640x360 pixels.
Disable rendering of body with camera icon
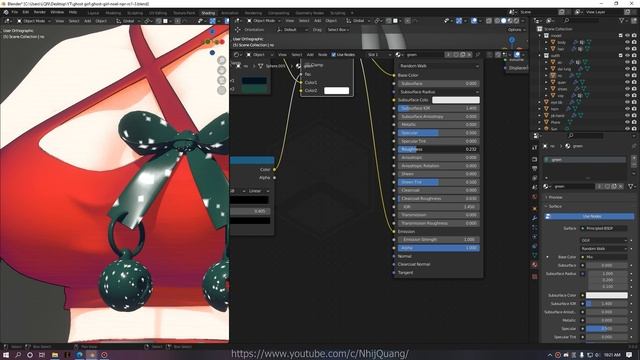tap(634, 42)
